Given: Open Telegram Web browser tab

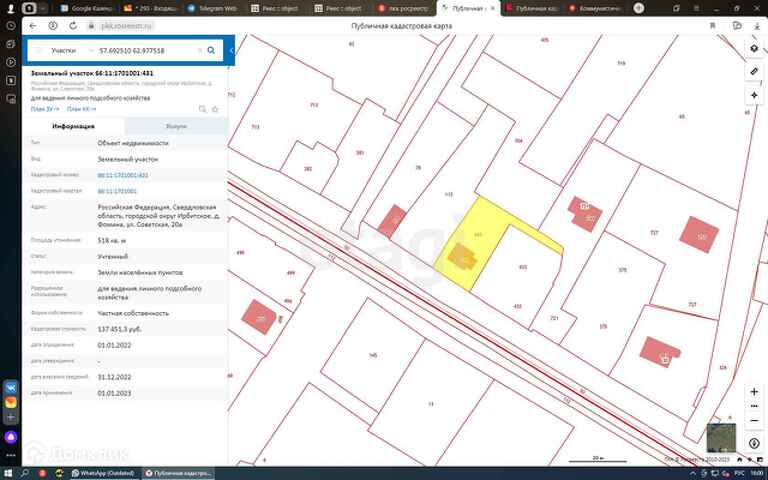Looking at the screenshot, I should coord(214,8).
